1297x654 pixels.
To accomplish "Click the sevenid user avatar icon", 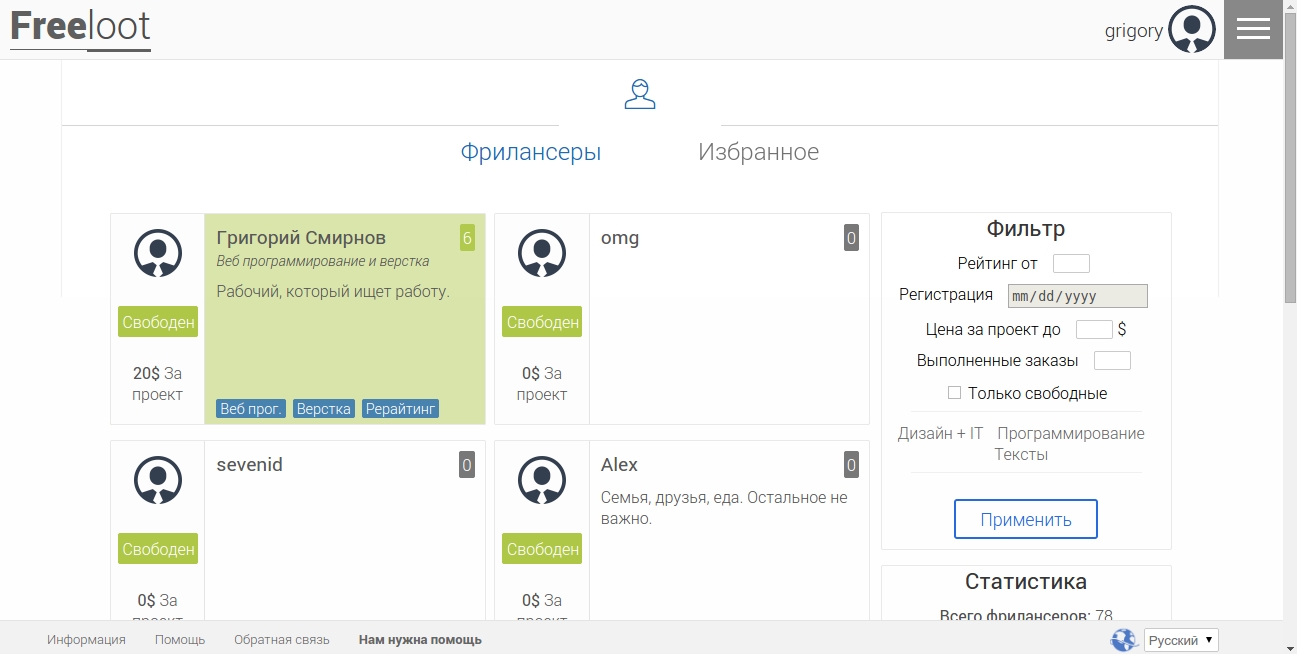I will (158, 480).
